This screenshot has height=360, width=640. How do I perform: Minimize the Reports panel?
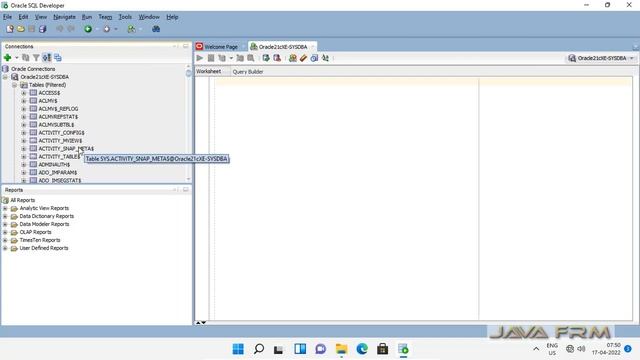176,190
